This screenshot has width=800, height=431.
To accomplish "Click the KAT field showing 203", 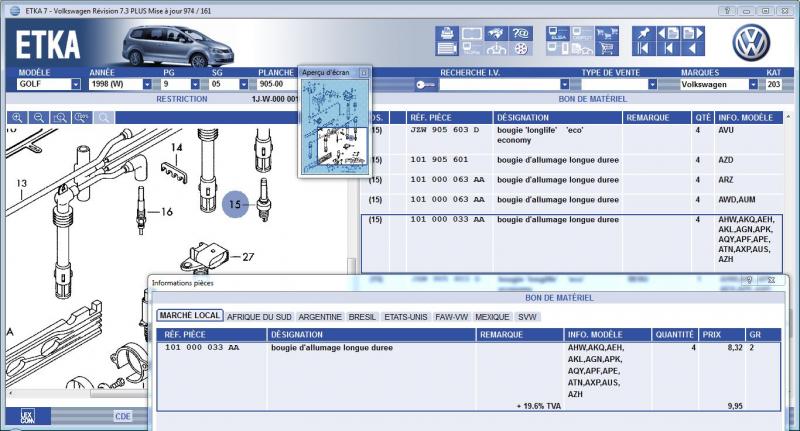I will point(773,84).
